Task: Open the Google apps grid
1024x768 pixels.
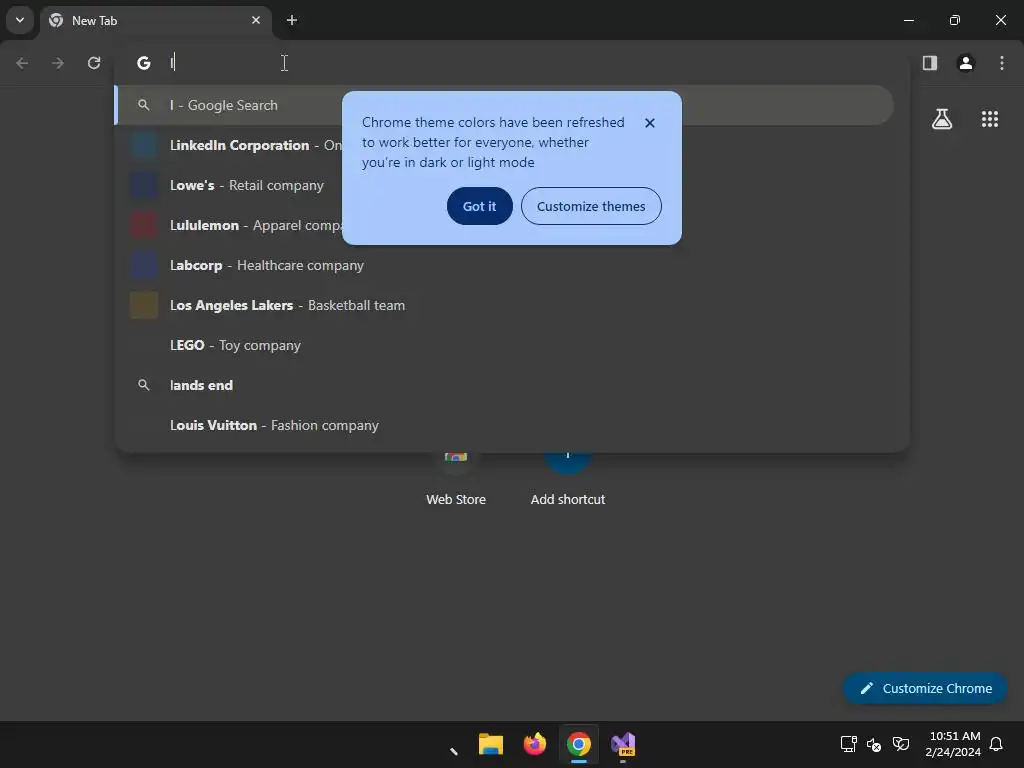Action: [x=990, y=119]
